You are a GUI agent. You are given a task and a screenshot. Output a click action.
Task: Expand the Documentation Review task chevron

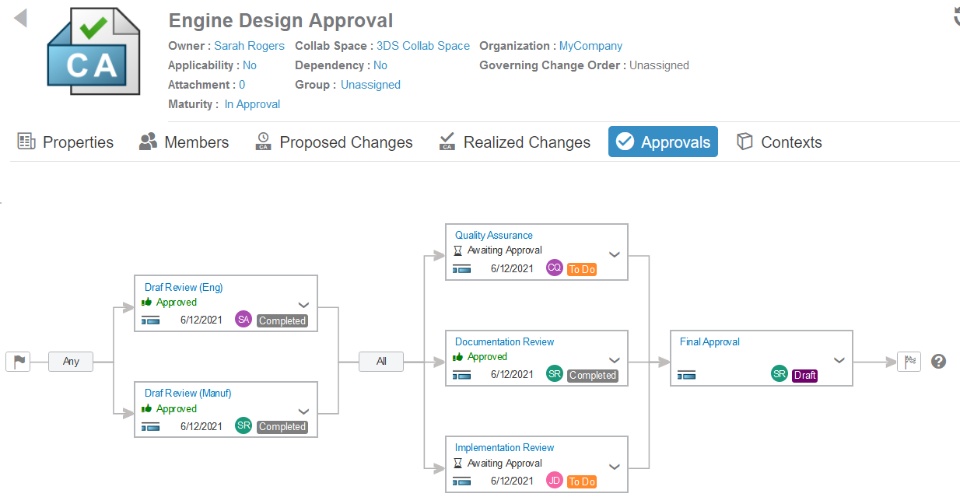[x=615, y=360]
